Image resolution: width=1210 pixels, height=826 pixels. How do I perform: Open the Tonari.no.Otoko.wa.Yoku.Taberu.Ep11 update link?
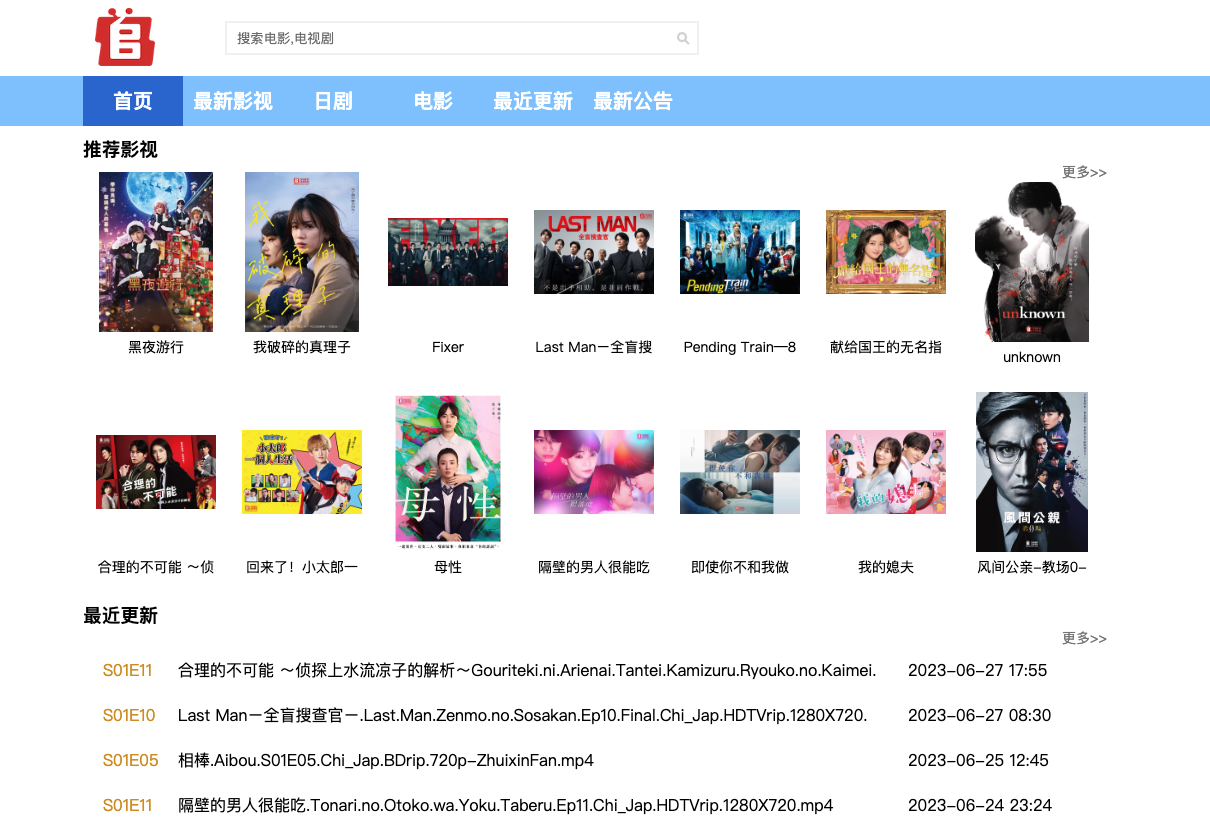[506, 805]
